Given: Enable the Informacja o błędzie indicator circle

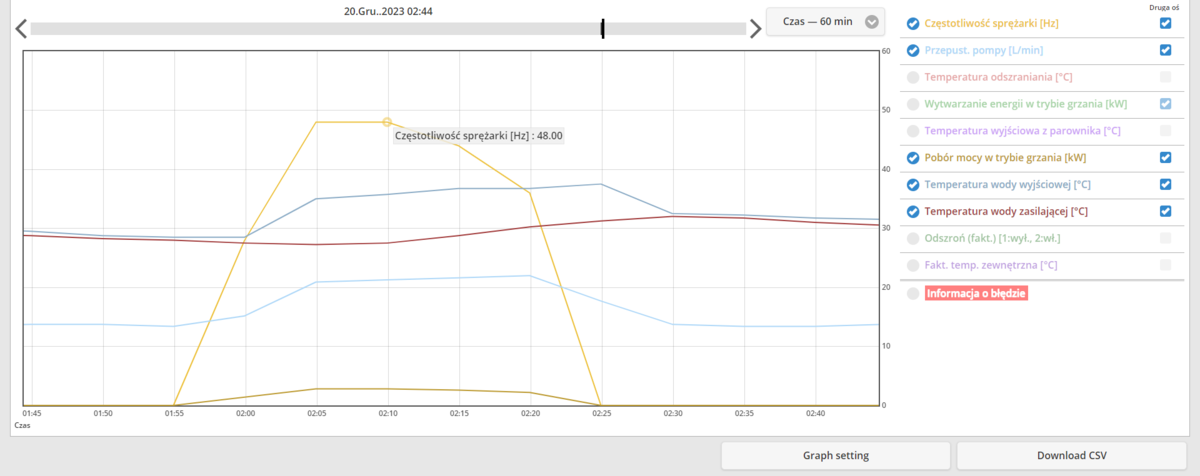Looking at the screenshot, I should (912, 294).
